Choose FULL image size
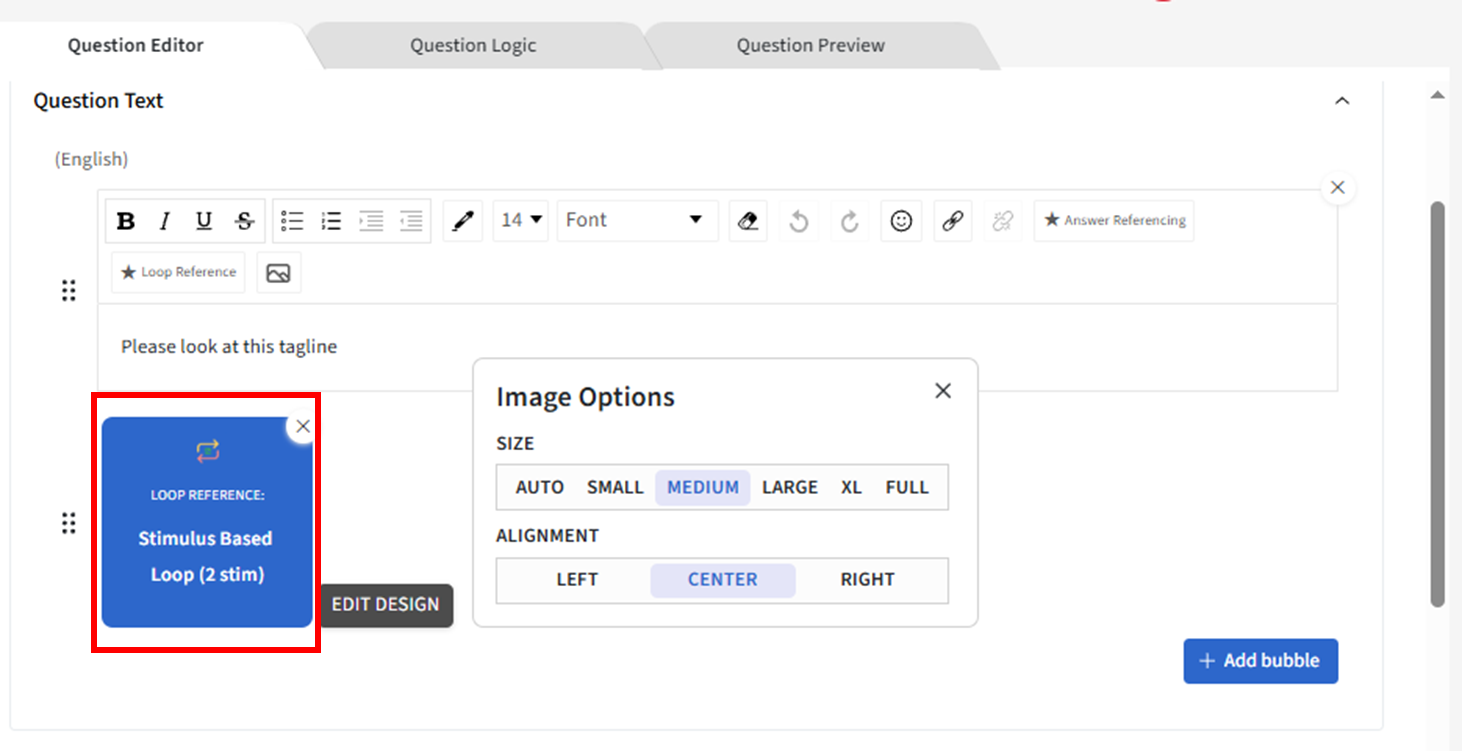The width and height of the screenshot is (1462, 751). (907, 488)
